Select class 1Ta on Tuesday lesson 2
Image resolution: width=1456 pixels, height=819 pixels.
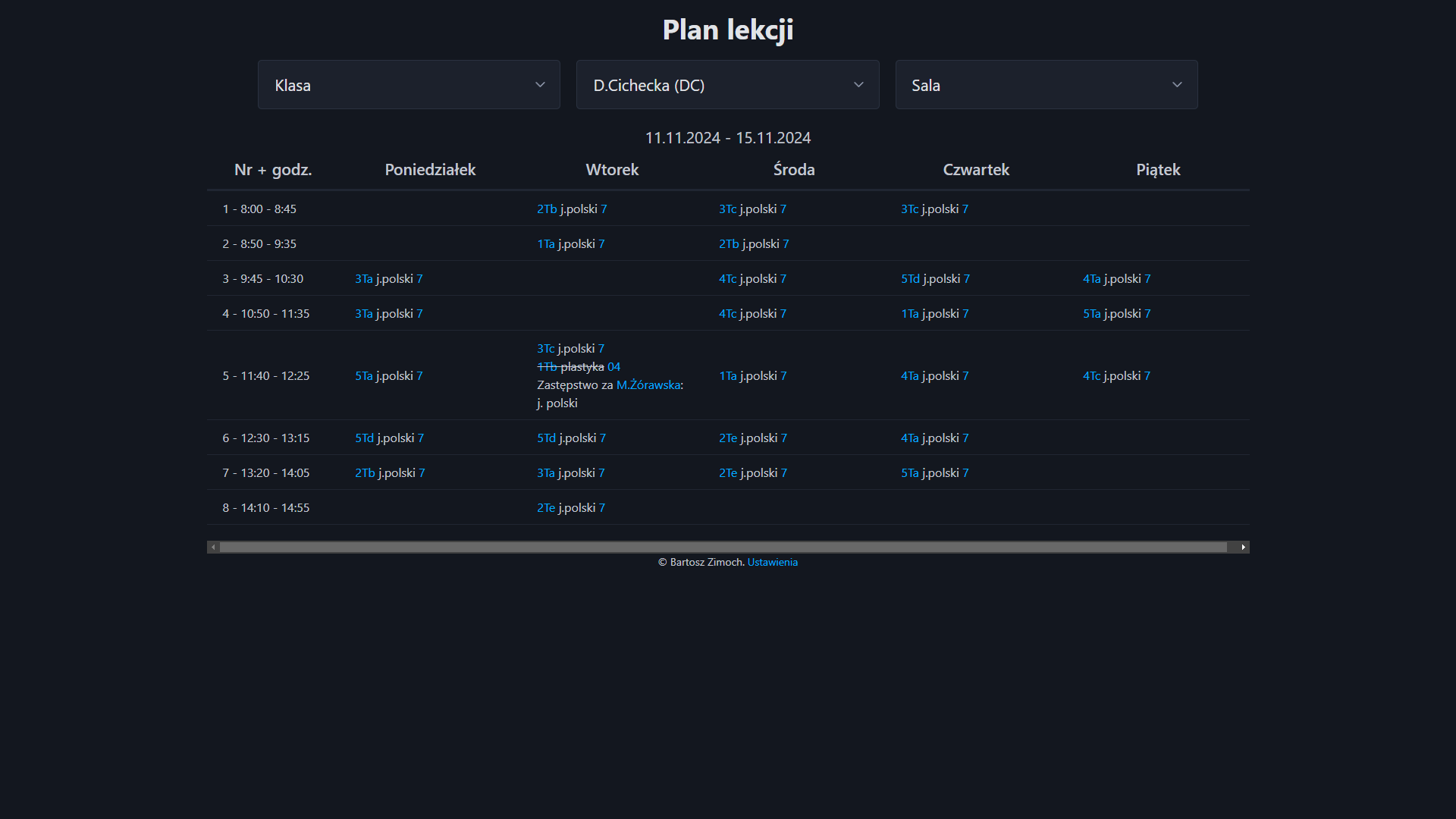545,243
